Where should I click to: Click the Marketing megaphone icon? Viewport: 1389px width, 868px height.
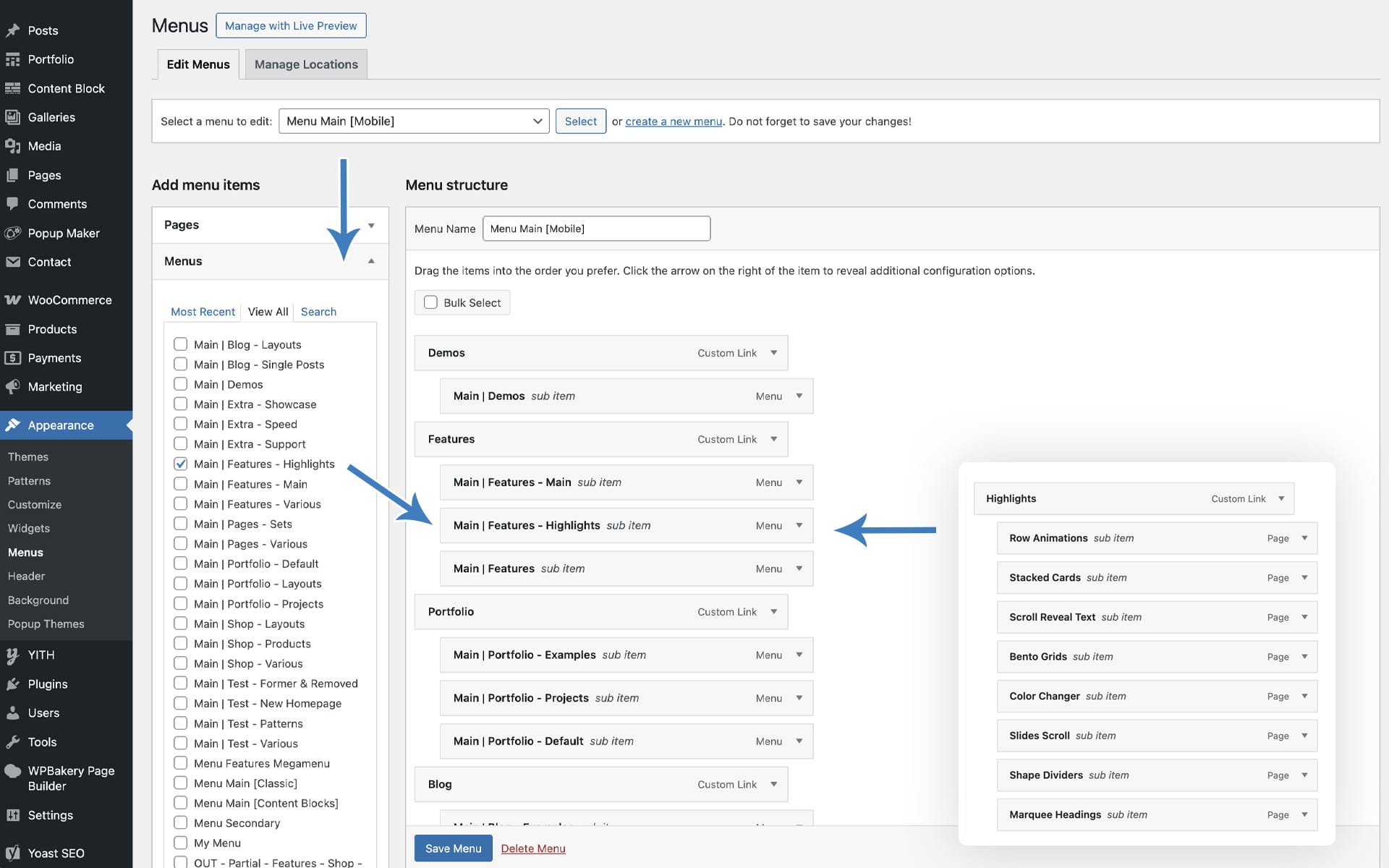(x=12, y=387)
